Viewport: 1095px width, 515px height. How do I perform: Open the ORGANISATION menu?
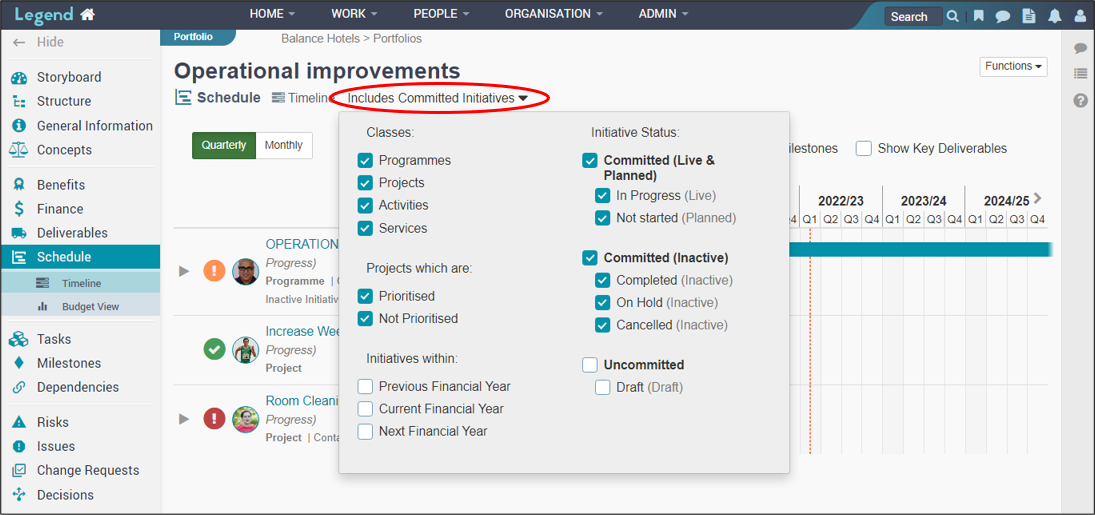pos(554,14)
